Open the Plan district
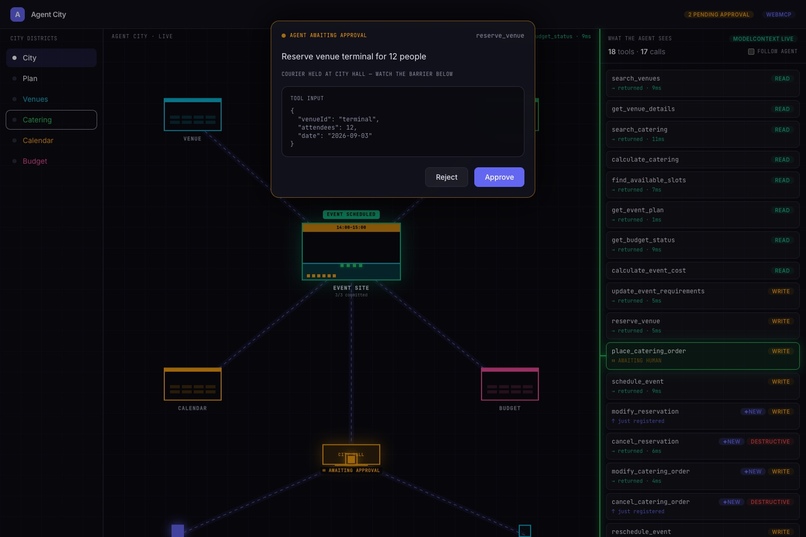The height and width of the screenshot is (537, 806). (x=51, y=79)
